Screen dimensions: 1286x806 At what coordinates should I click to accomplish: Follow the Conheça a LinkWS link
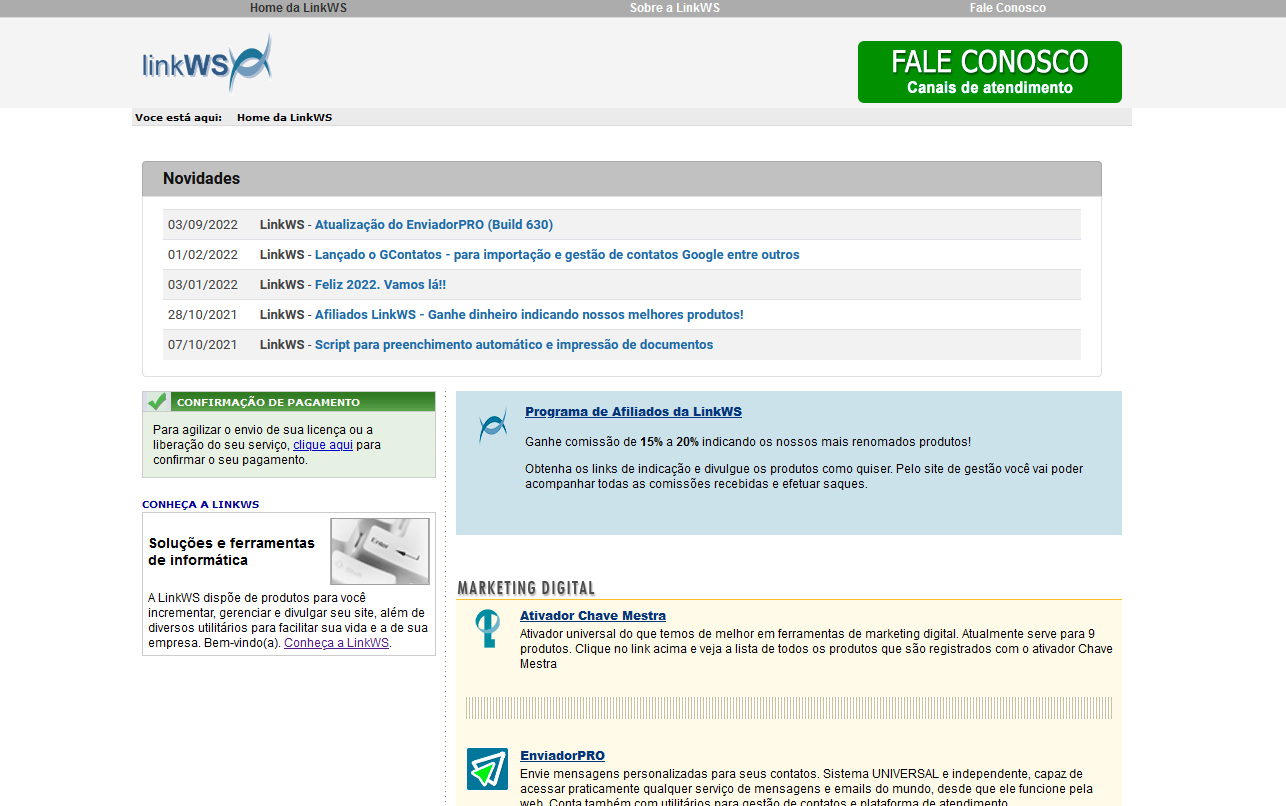[336, 643]
